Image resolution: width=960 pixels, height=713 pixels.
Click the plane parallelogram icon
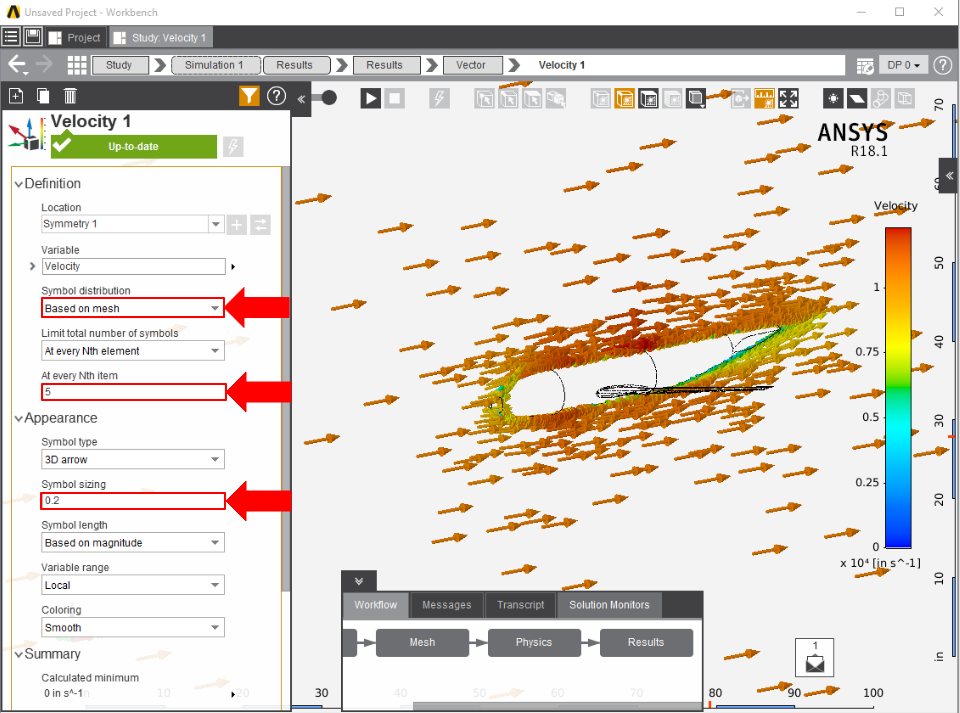click(x=857, y=98)
